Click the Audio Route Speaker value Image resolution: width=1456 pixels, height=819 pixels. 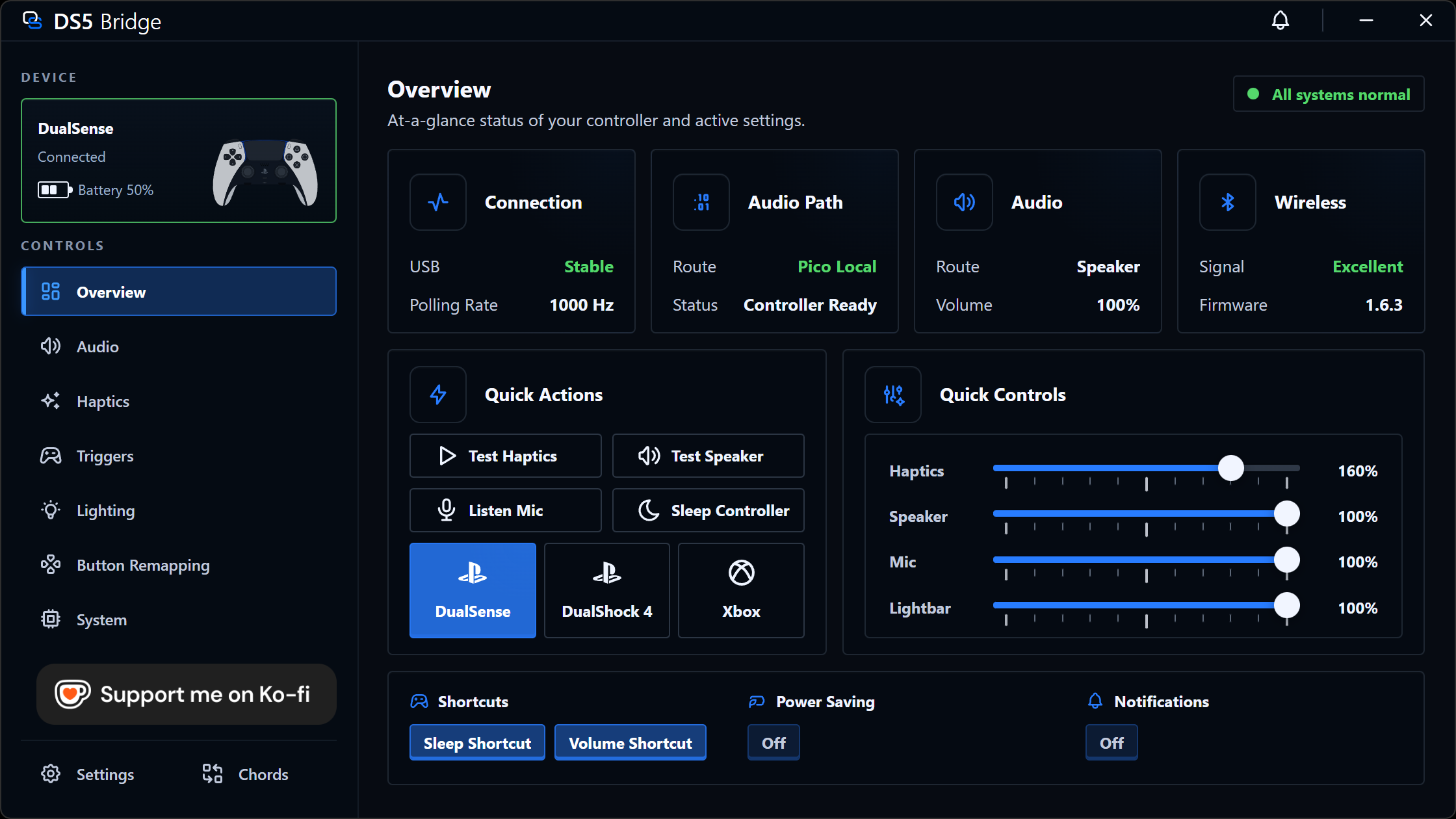point(1108,266)
